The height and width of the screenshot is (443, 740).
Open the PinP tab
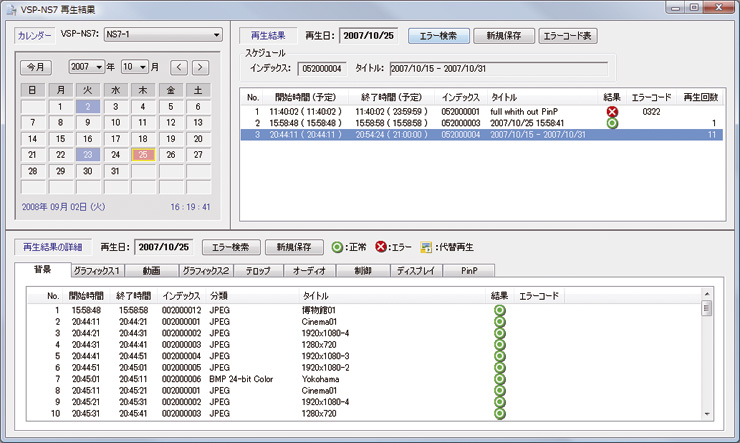(469, 270)
